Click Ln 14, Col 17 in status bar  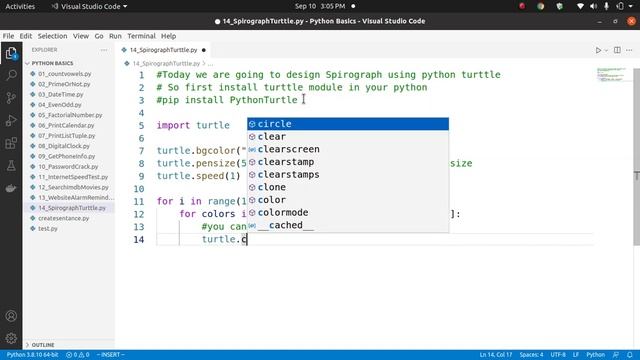point(495,355)
